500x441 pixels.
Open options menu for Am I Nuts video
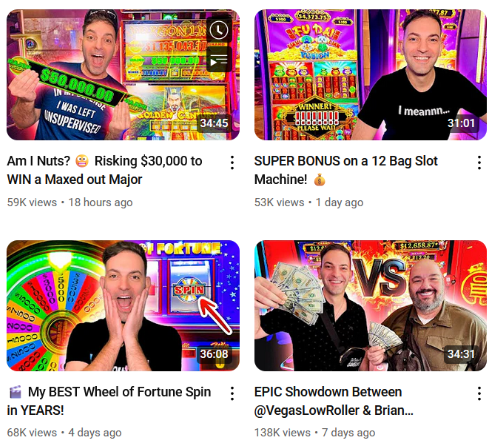click(232, 163)
